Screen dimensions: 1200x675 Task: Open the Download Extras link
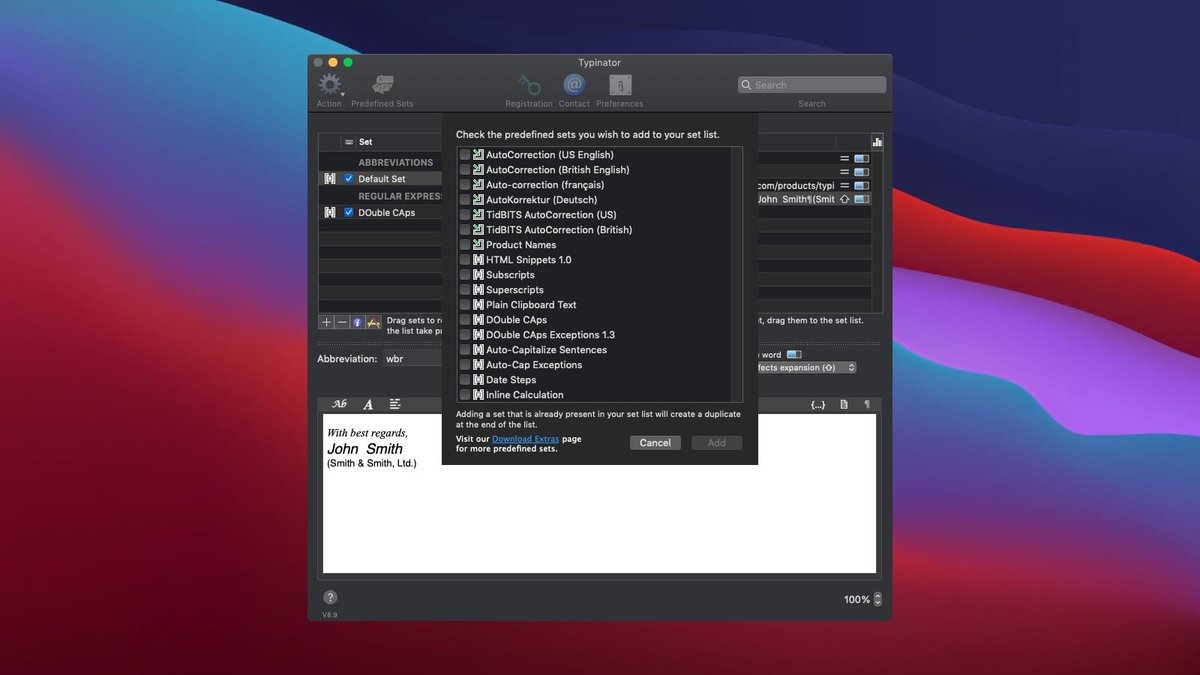click(x=526, y=439)
